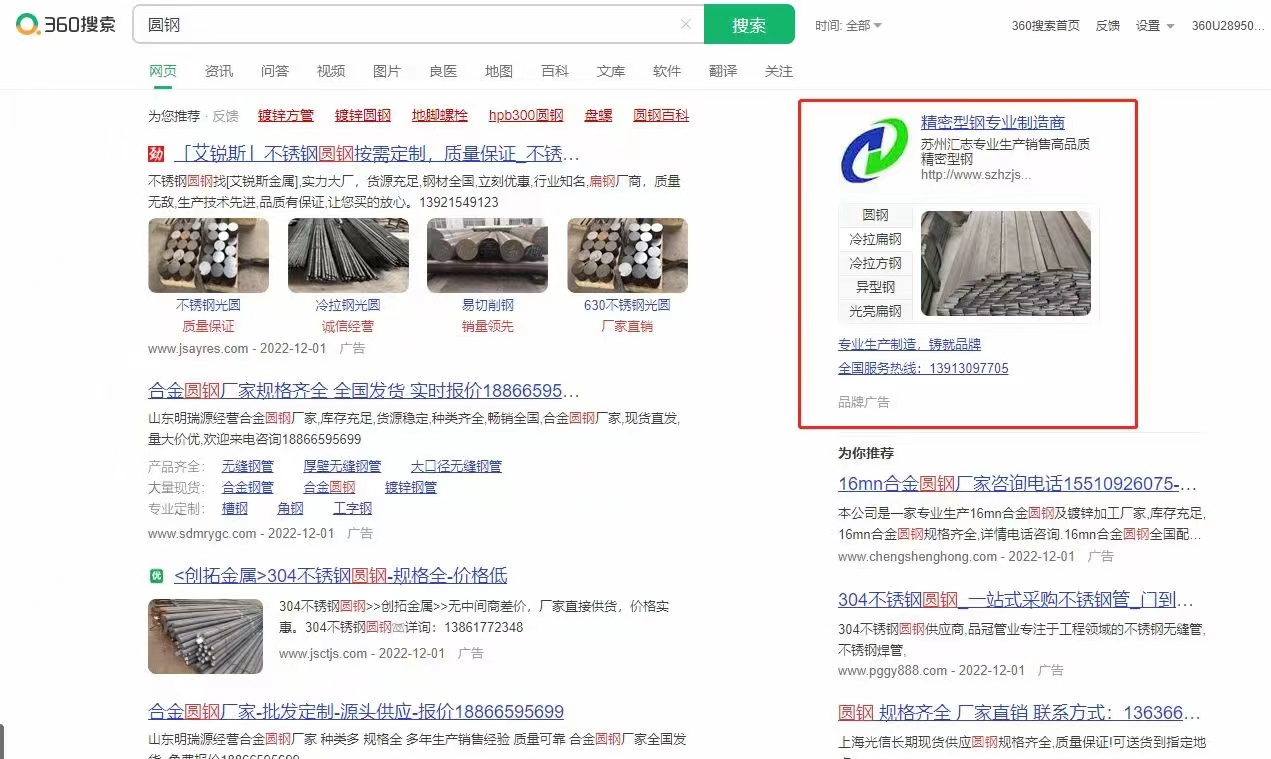Click the green 优 badge beside 创拓金属
1271x759 pixels.
(x=156, y=576)
